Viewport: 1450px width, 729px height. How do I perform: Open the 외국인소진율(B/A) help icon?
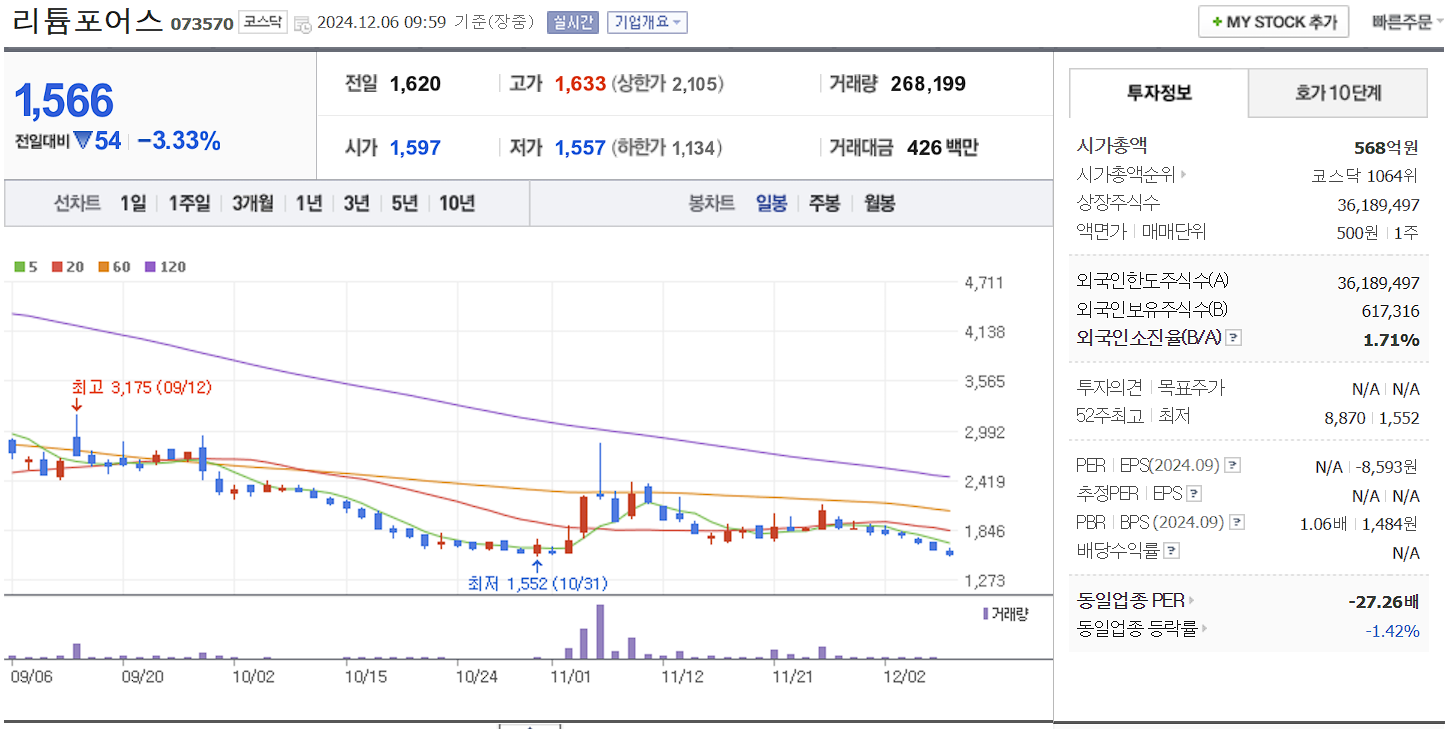[x=1234, y=339]
